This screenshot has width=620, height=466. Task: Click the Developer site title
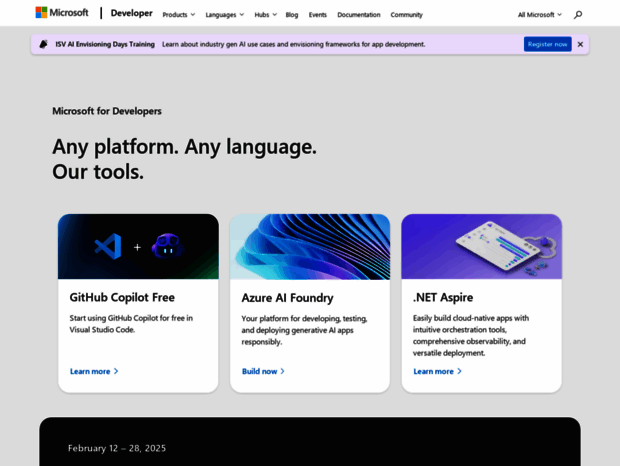[131, 13]
